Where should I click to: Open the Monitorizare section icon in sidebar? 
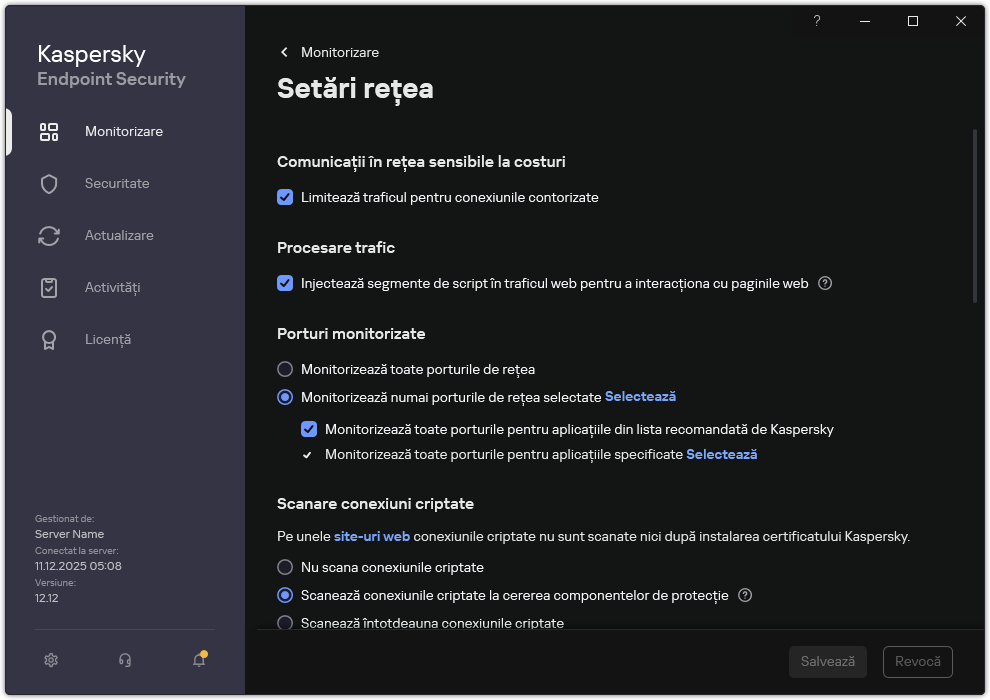click(x=49, y=131)
